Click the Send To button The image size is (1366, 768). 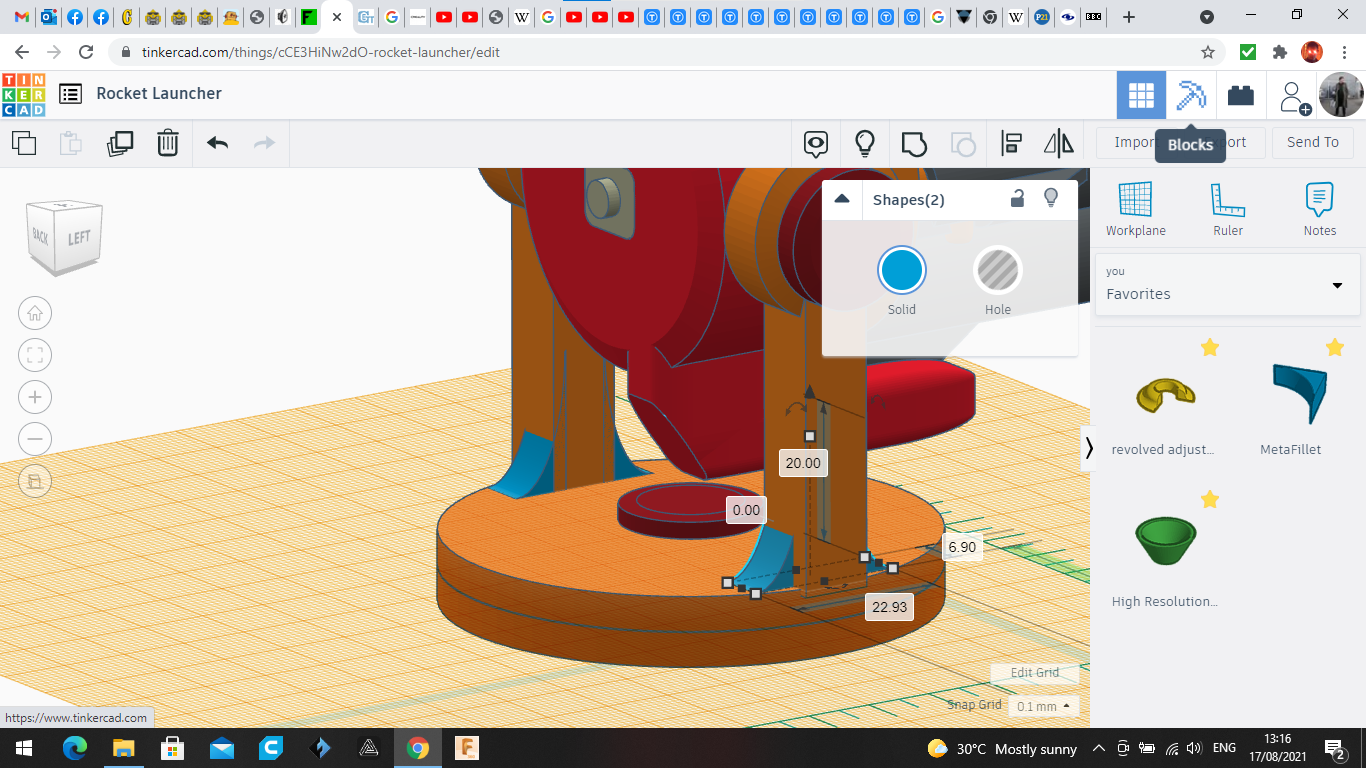pos(1312,142)
